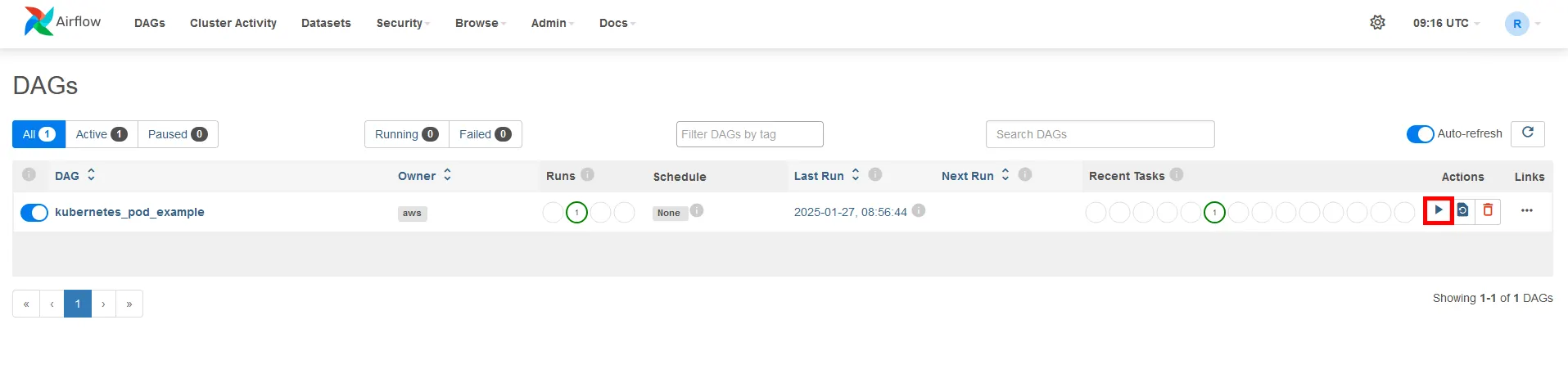The width and height of the screenshot is (1568, 374).
Task: Expand the Security dropdown menu
Action: click(403, 23)
